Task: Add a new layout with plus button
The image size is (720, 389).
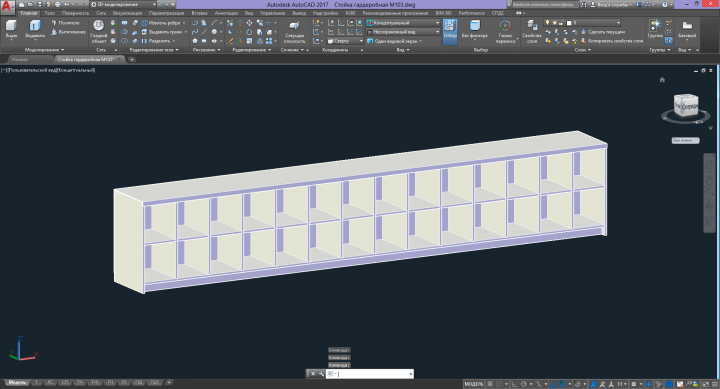Action: 169,383
